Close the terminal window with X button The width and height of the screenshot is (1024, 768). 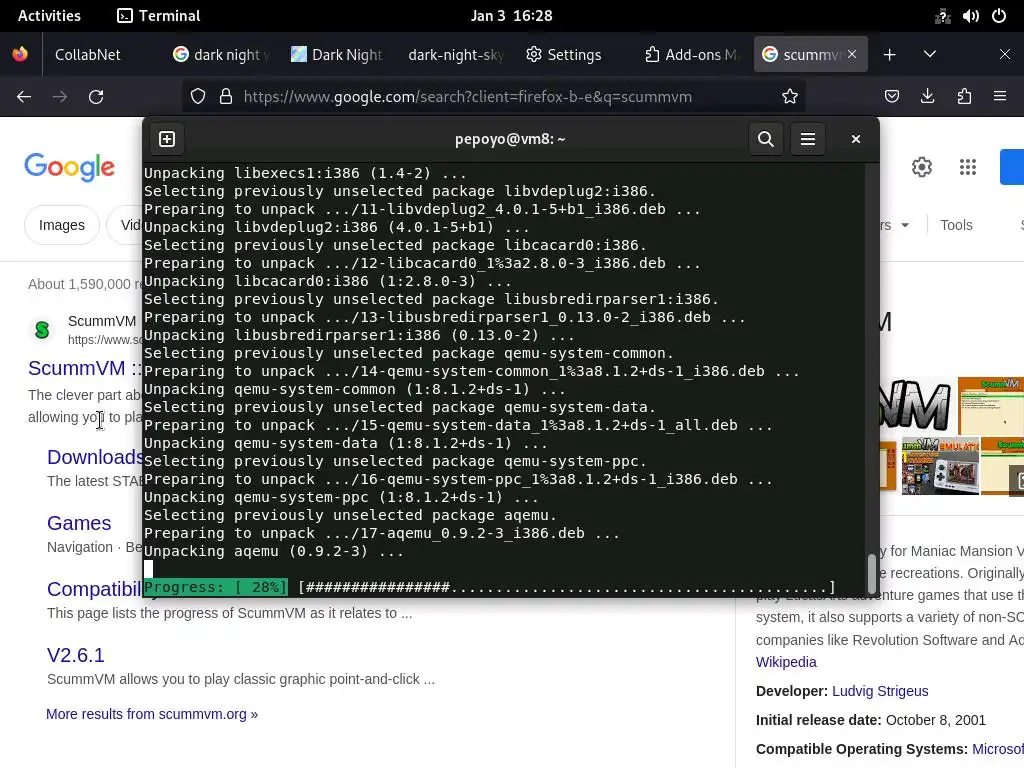(856, 139)
